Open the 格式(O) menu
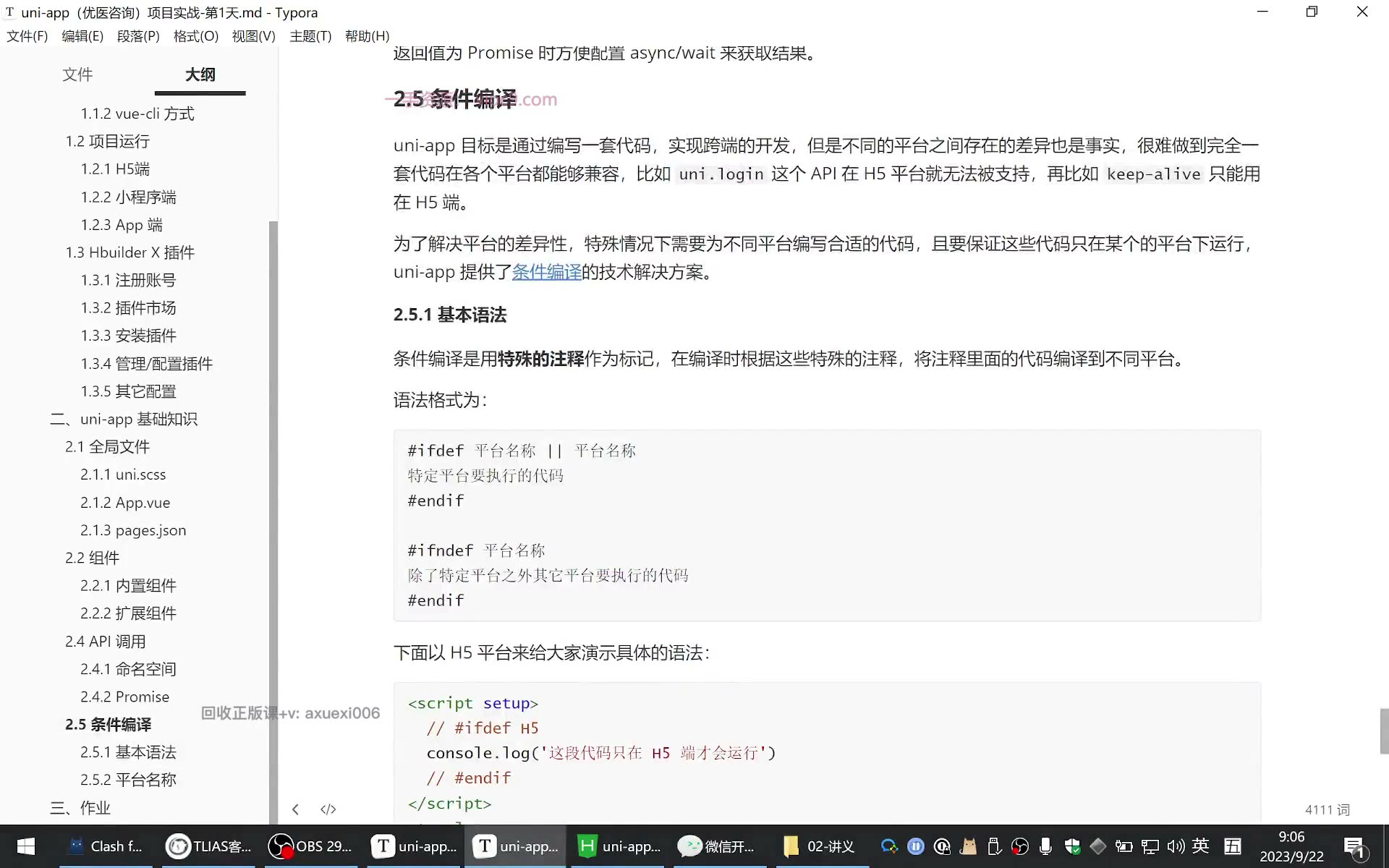This screenshot has width=1389, height=868. (x=195, y=36)
